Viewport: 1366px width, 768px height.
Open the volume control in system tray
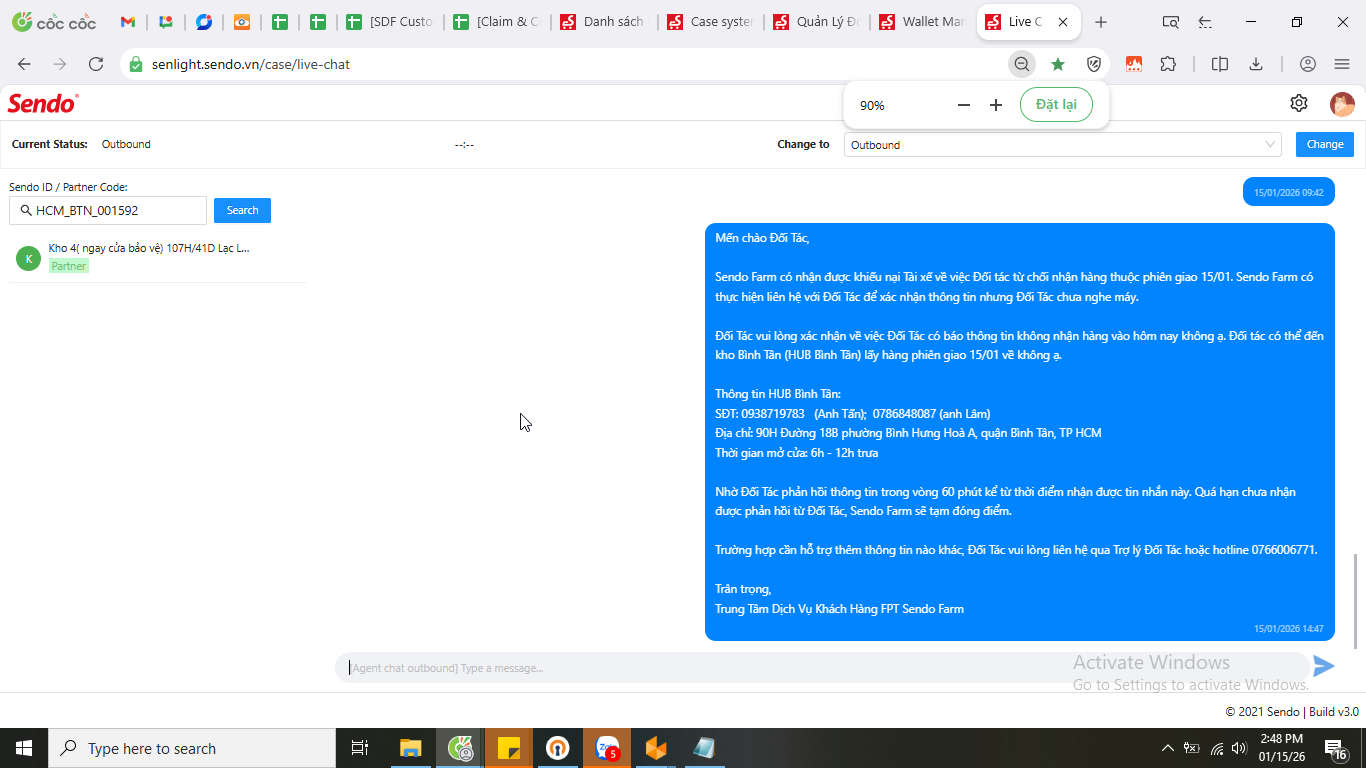click(x=1239, y=748)
